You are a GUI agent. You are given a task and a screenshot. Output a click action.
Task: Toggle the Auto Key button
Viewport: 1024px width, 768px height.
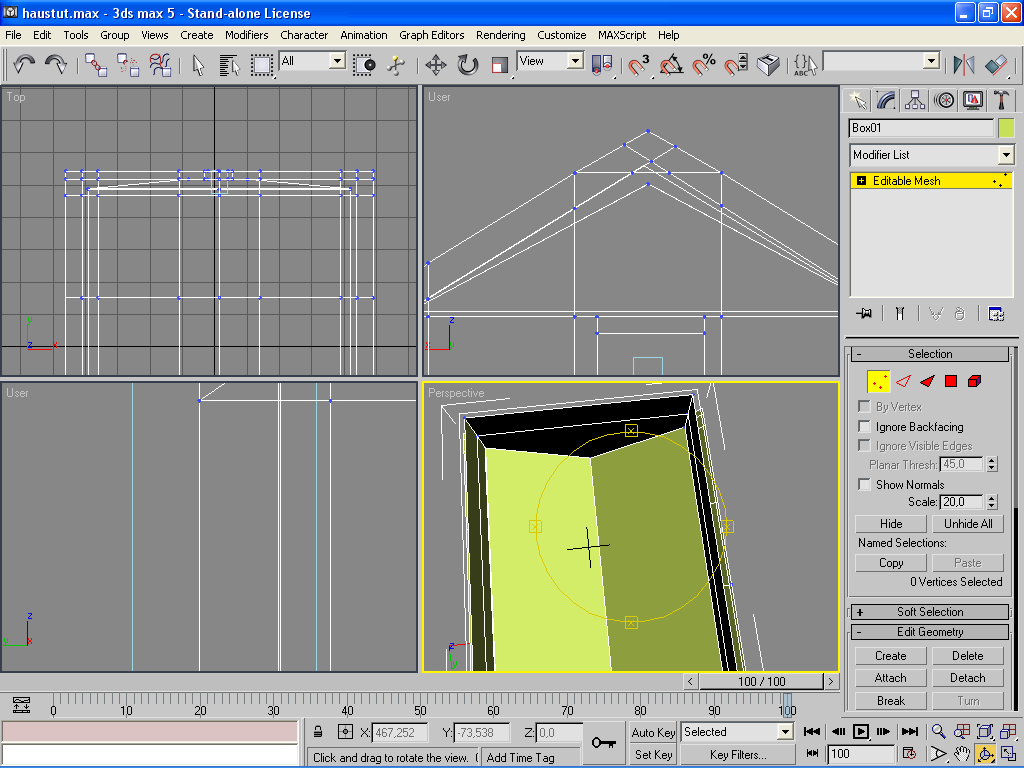pyautogui.click(x=653, y=733)
